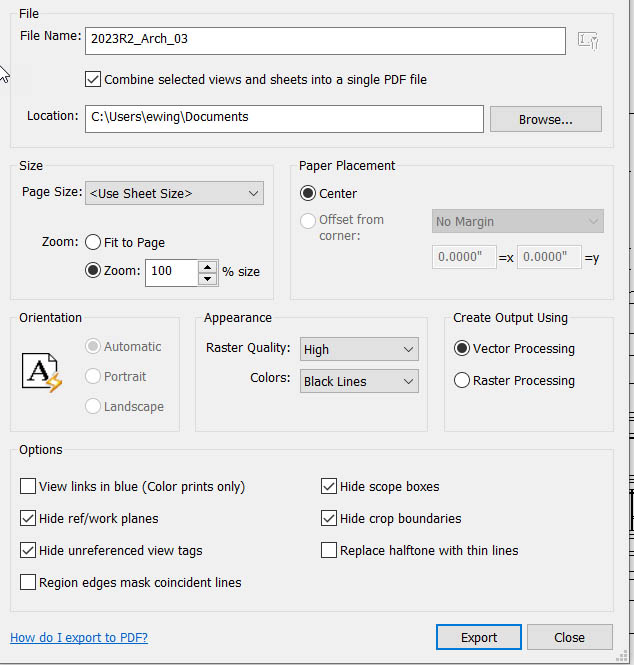The height and width of the screenshot is (665, 634).
Task: Click the zoom percentage value field
Action: coord(172,273)
